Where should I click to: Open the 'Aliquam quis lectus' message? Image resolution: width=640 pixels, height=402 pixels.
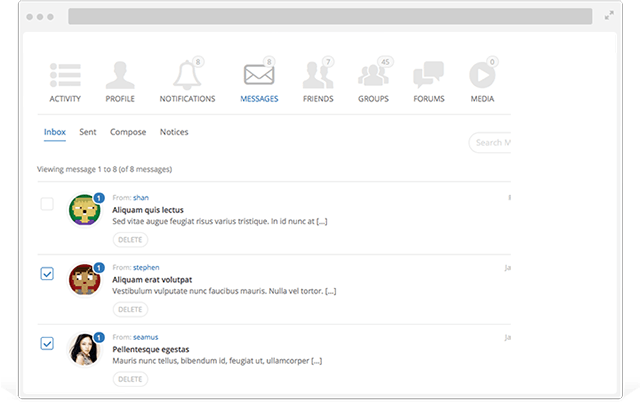150,210
